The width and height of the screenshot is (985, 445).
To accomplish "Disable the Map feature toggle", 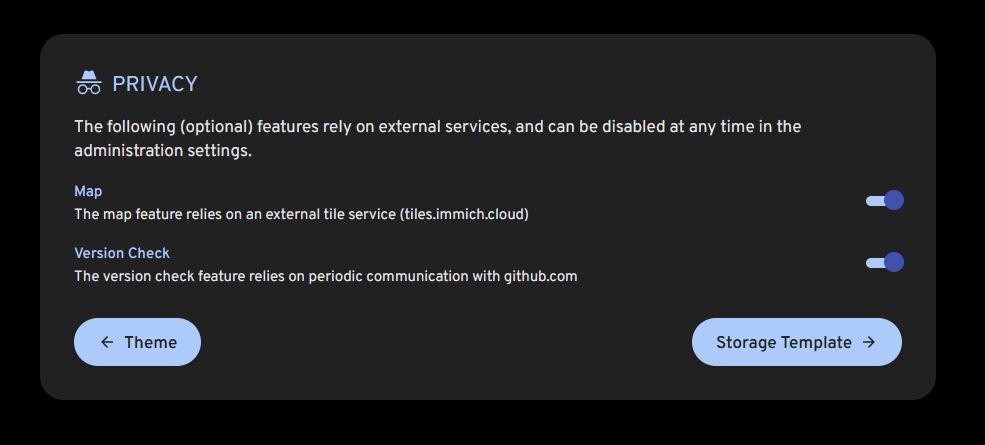I will [x=884, y=201].
